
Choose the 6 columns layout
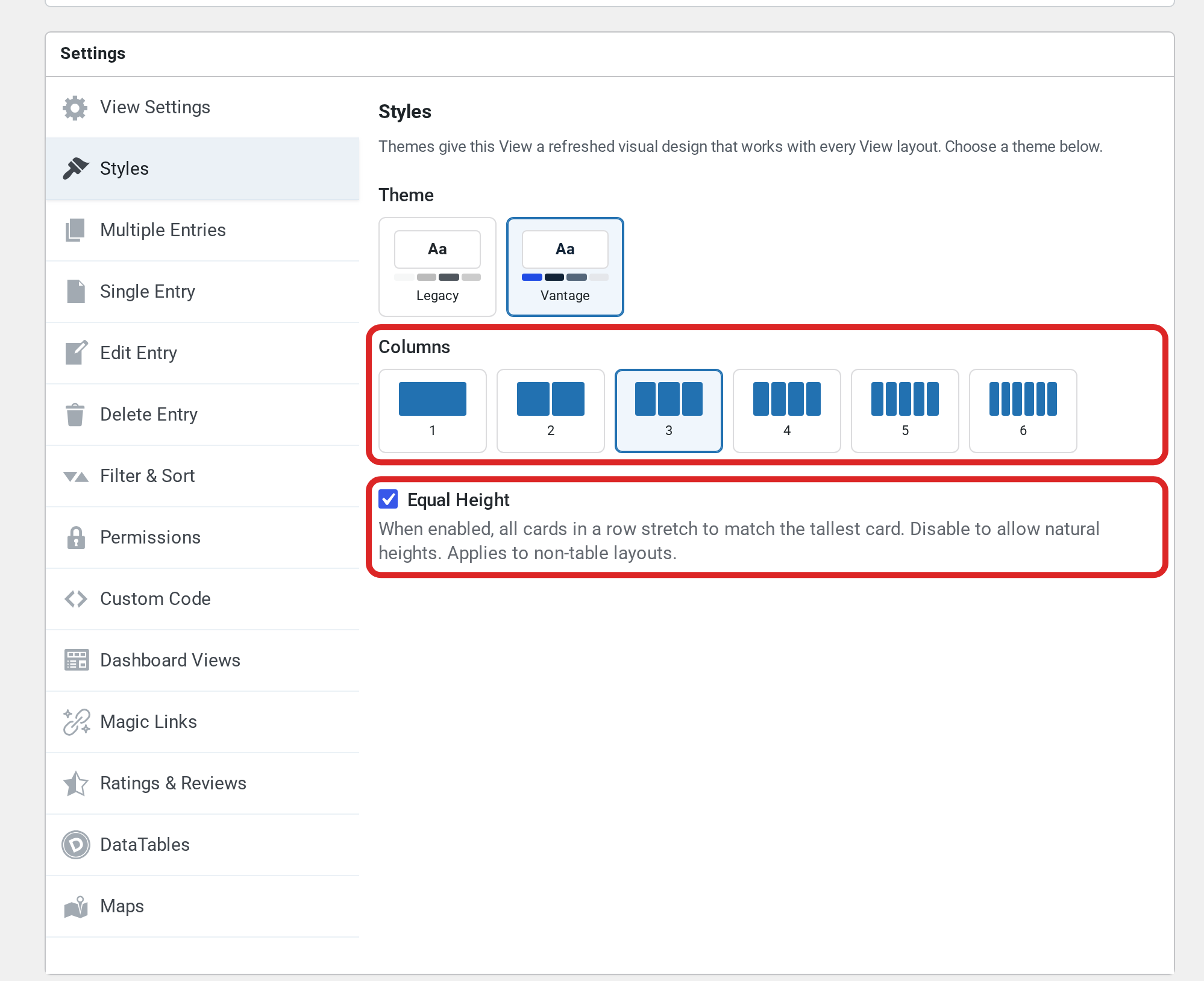[x=1023, y=411]
